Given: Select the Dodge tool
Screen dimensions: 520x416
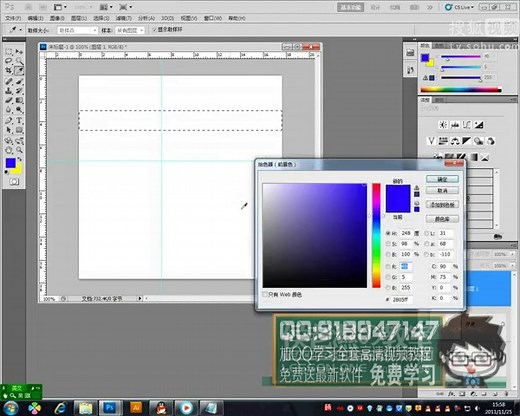Looking at the screenshot, I should pyautogui.click(x=19, y=110).
